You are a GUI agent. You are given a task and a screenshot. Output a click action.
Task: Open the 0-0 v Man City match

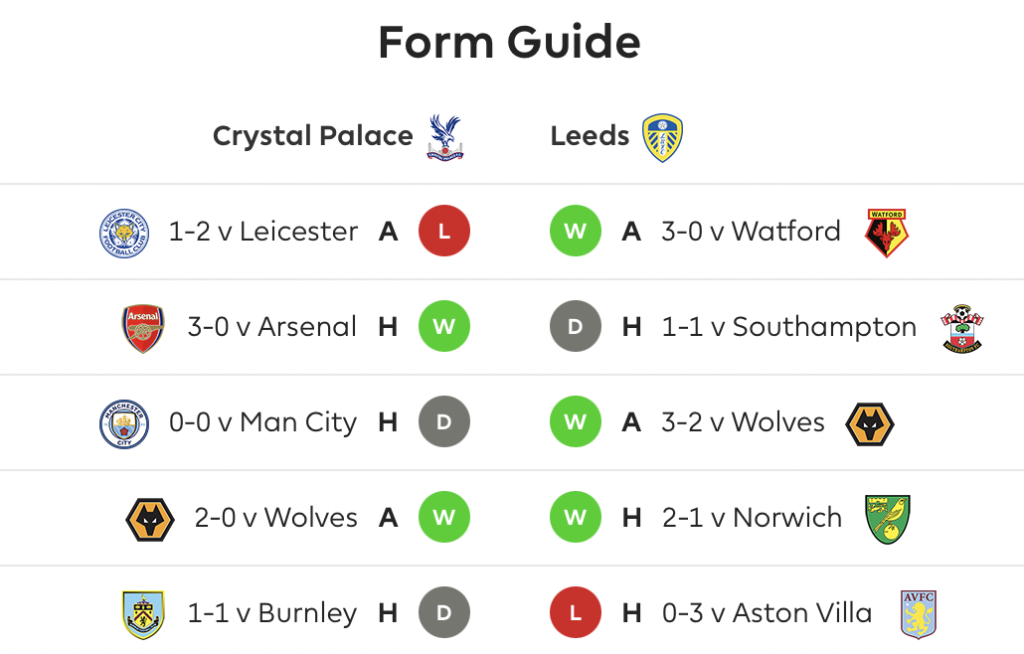[x=263, y=423]
